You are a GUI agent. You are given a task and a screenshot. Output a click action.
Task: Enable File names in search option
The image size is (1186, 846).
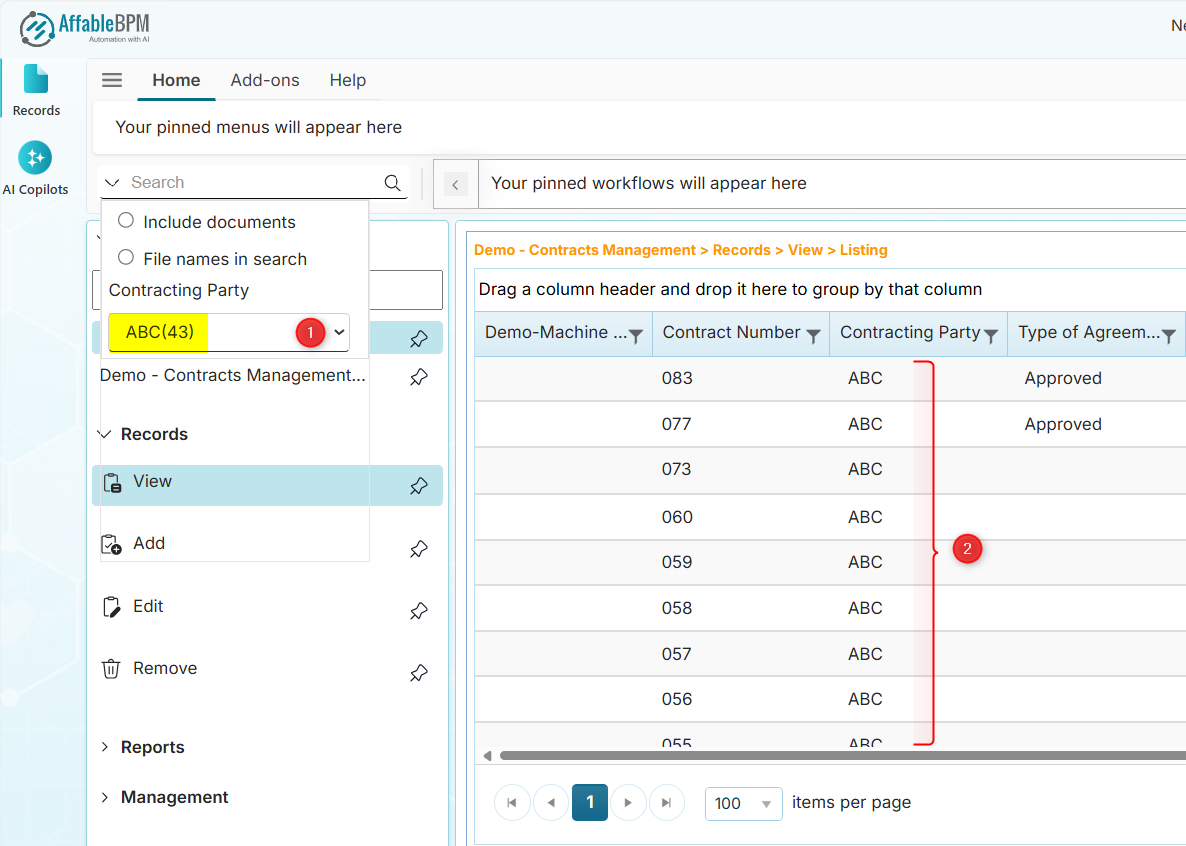(125, 257)
